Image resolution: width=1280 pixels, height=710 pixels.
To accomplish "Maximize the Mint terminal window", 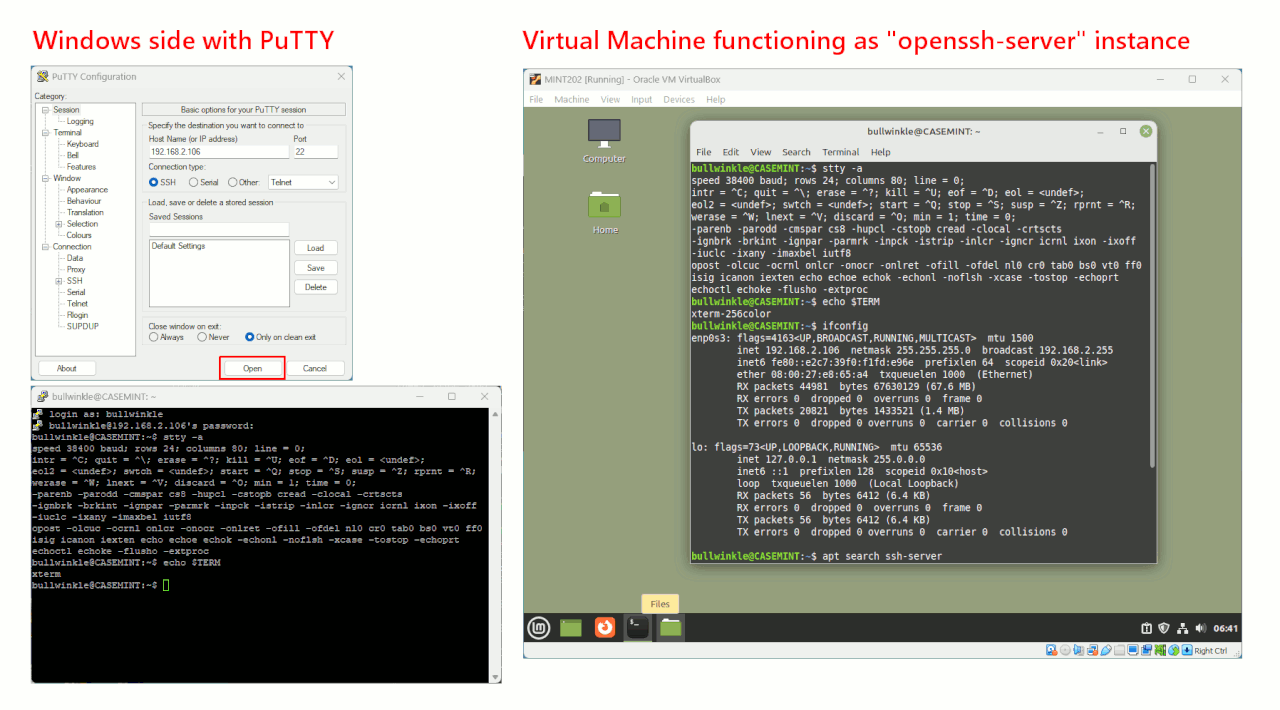I will click(1123, 131).
